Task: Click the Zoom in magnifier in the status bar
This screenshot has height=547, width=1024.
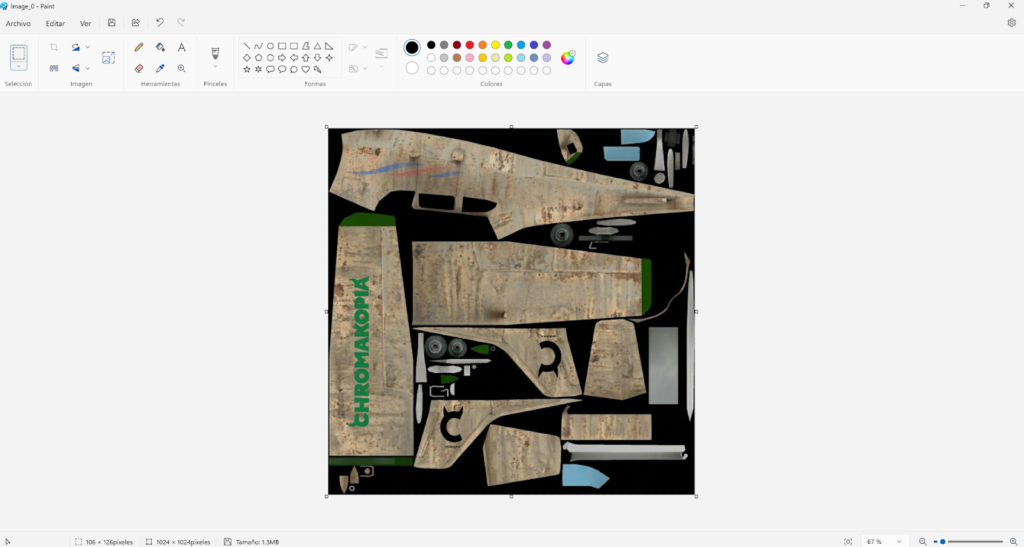Action: pos(1014,542)
